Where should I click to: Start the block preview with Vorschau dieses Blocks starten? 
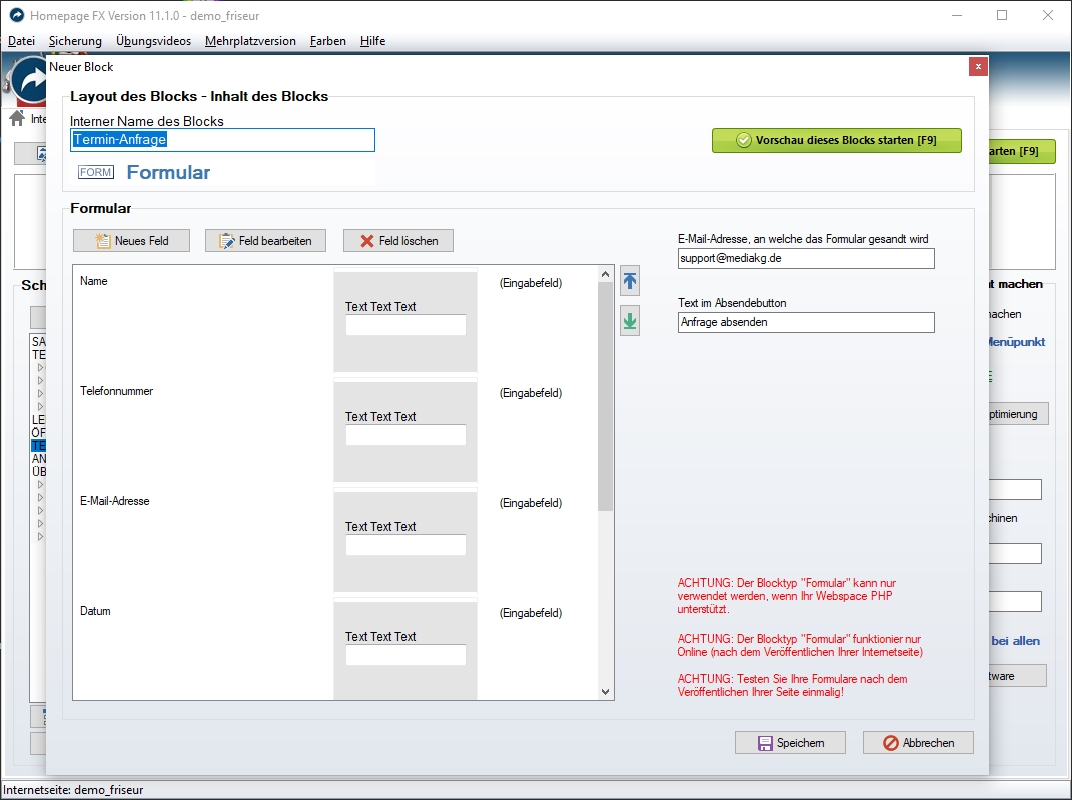pyautogui.click(x=836, y=141)
